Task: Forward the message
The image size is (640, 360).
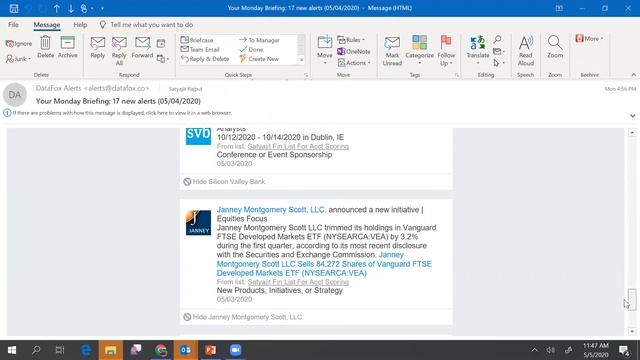Action: coord(142,48)
